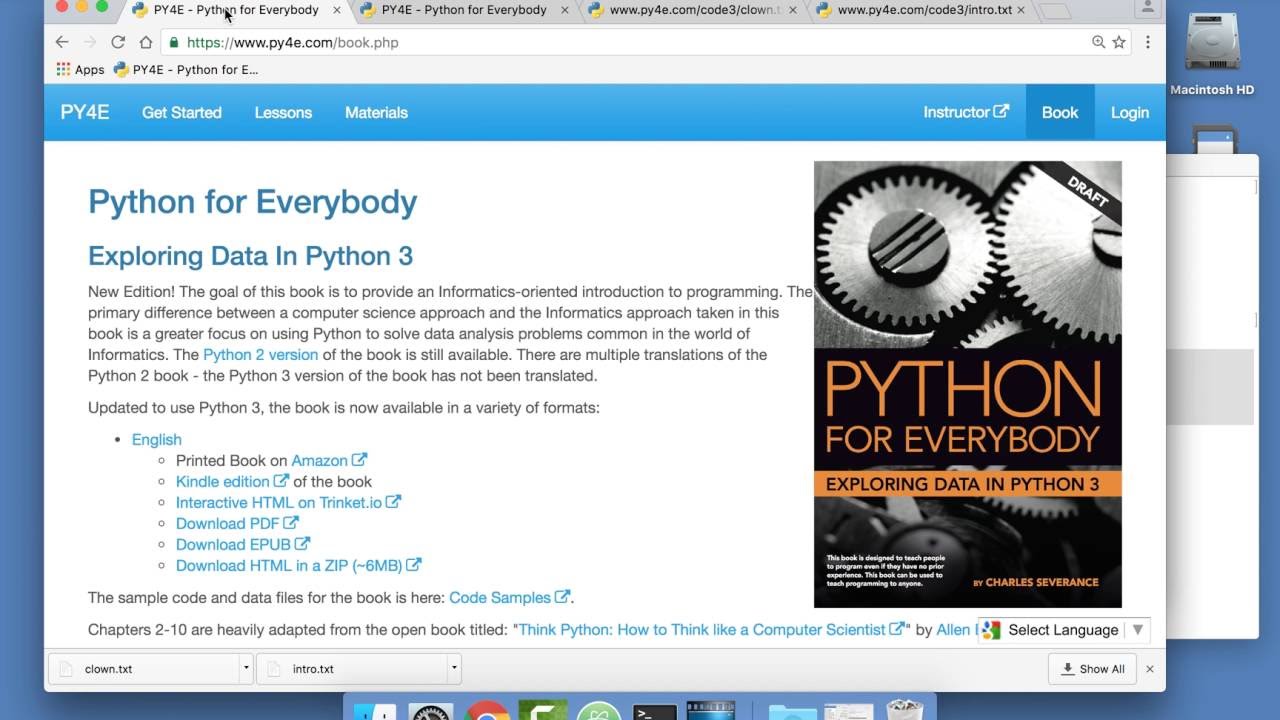Open Chrome's three-dot menu
Viewport: 1280px width, 720px height.
click(x=1148, y=42)
